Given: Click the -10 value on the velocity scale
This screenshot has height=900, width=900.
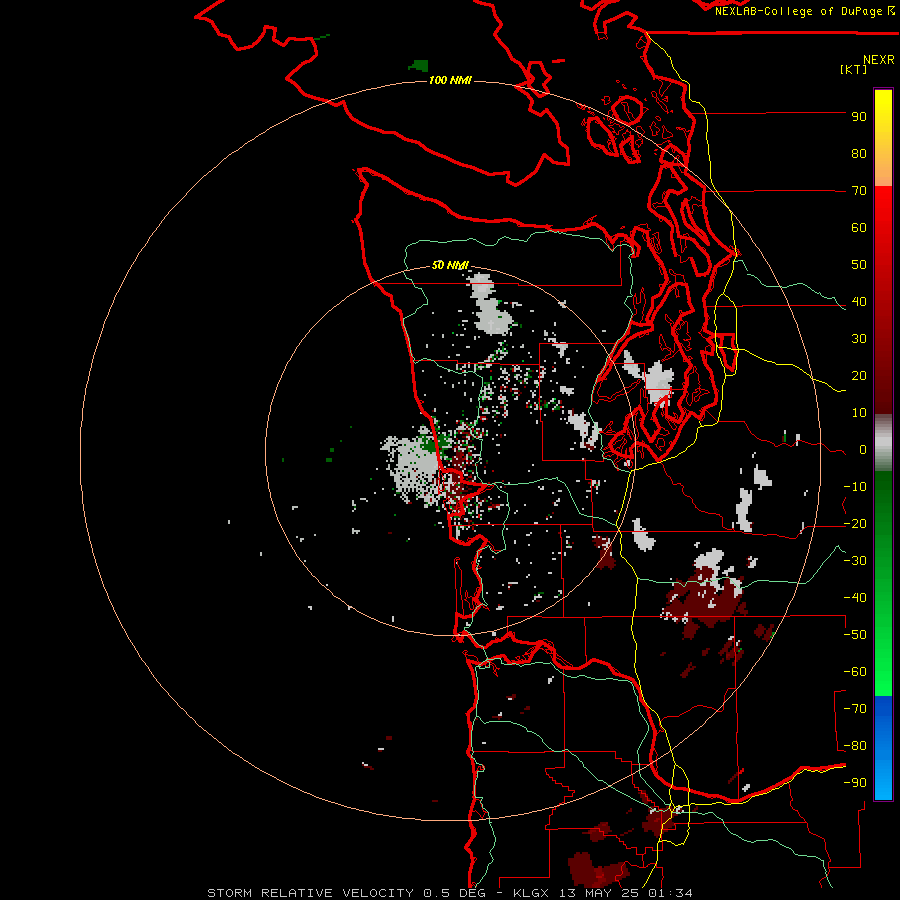Looking at the screenshot, I should pyautogui.click(x=855, y=487).
